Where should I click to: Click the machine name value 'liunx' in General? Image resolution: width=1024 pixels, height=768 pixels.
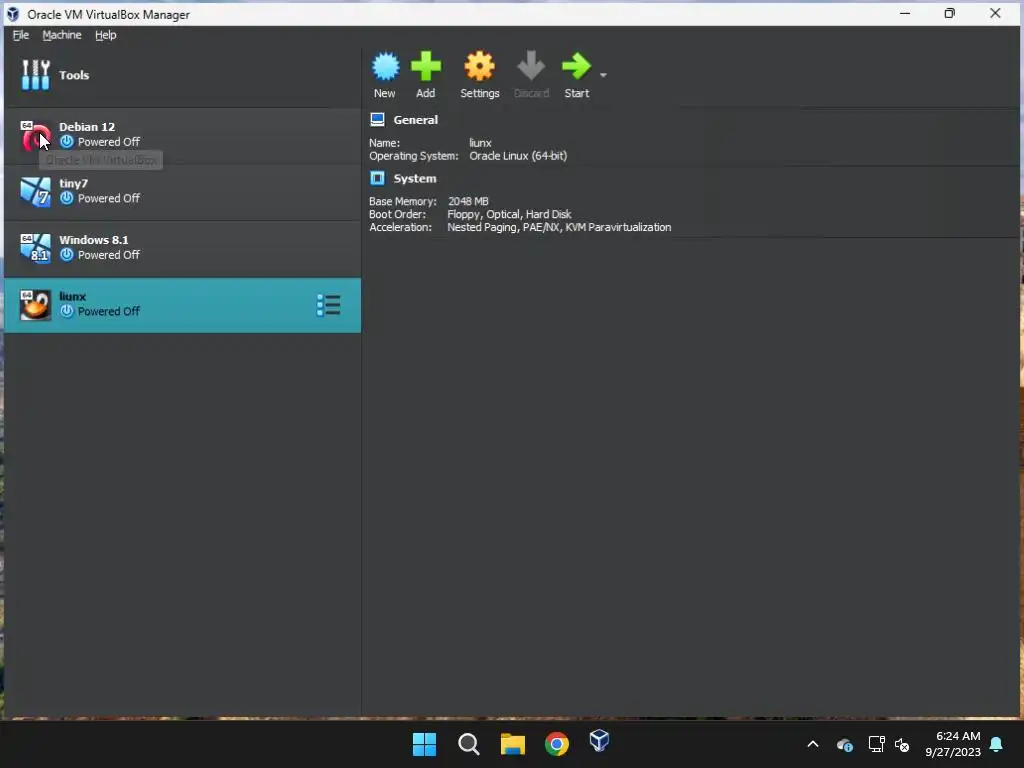point(480,143)
